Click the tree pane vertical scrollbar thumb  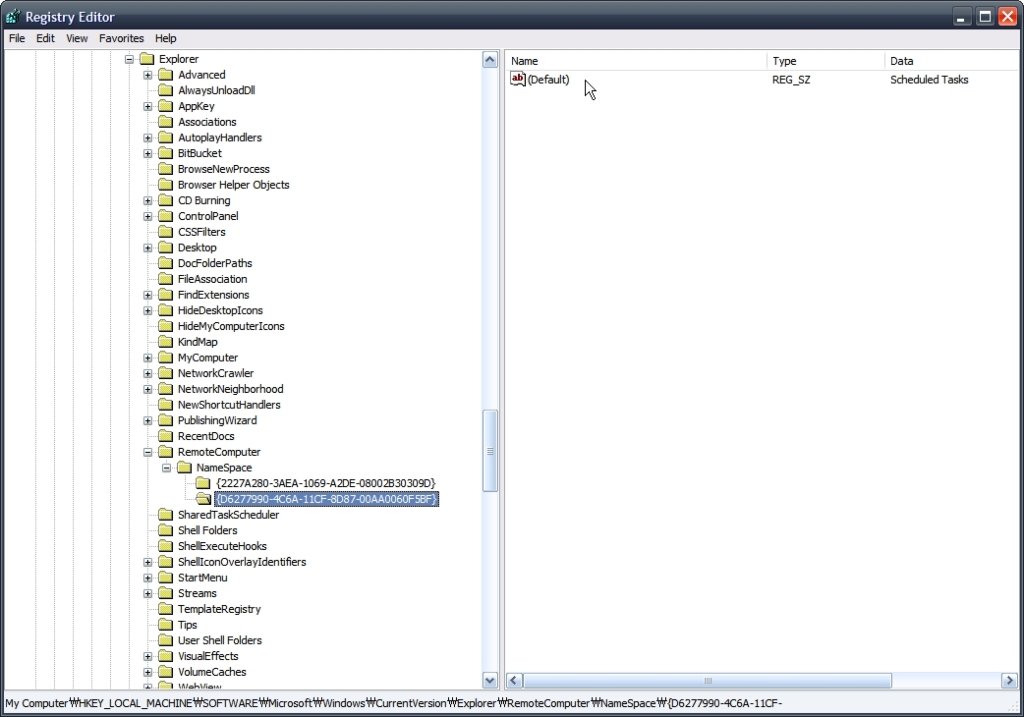pyautogui.click(x=490, y=451)
